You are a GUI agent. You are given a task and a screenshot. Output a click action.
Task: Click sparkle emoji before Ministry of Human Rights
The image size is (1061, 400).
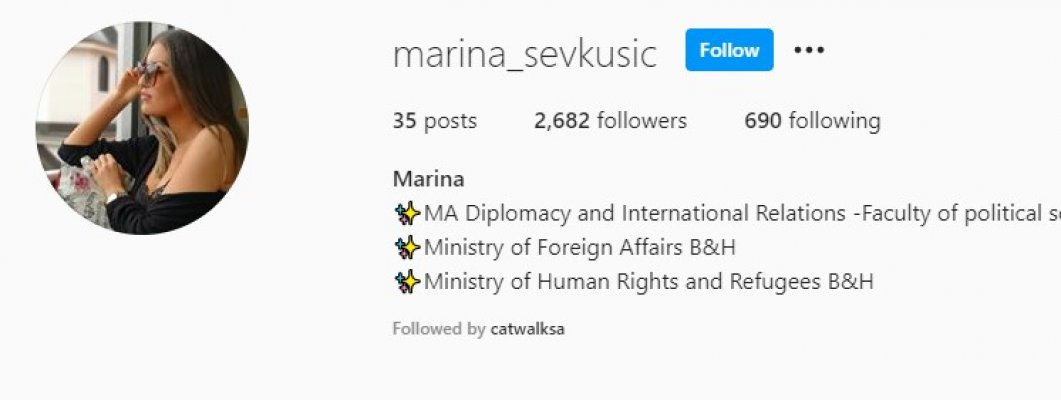(407, 281)
